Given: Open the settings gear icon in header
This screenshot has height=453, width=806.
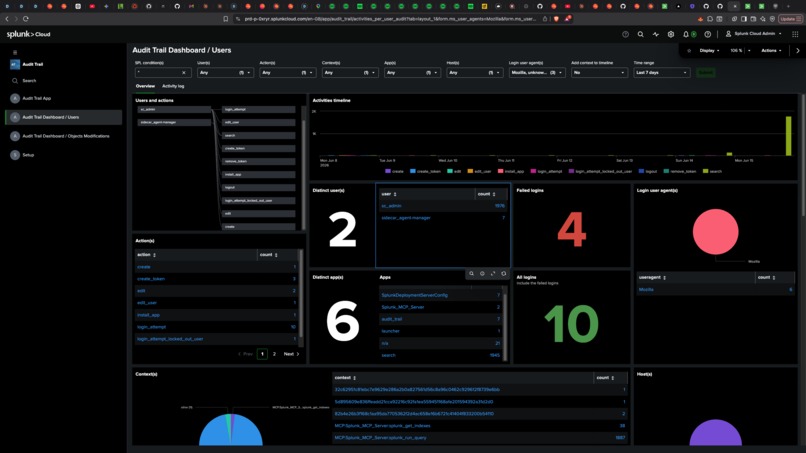Looking at the screenshot, I should 671,34.
